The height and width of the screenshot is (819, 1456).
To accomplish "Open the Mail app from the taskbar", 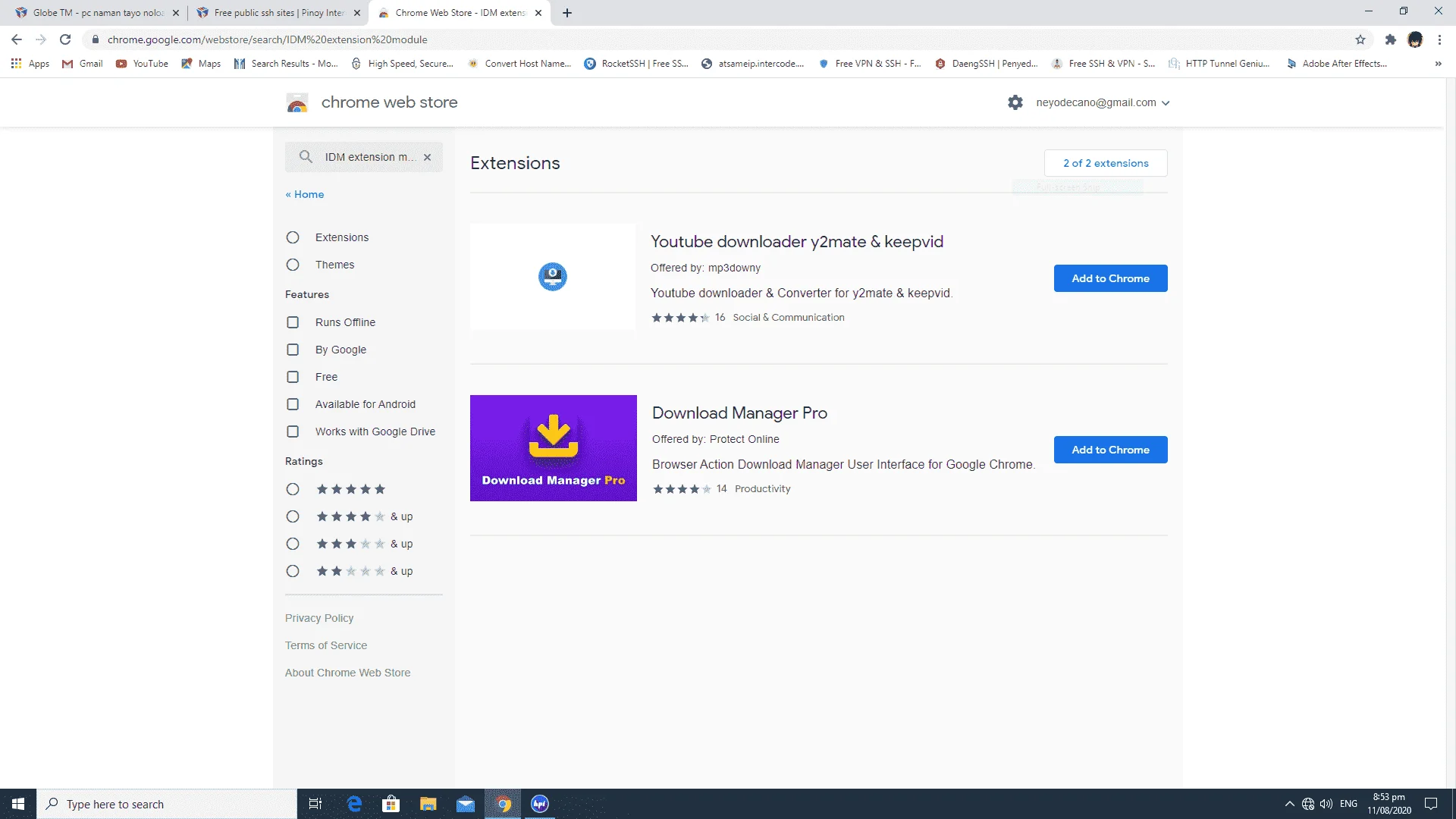I will pos(466,804).
